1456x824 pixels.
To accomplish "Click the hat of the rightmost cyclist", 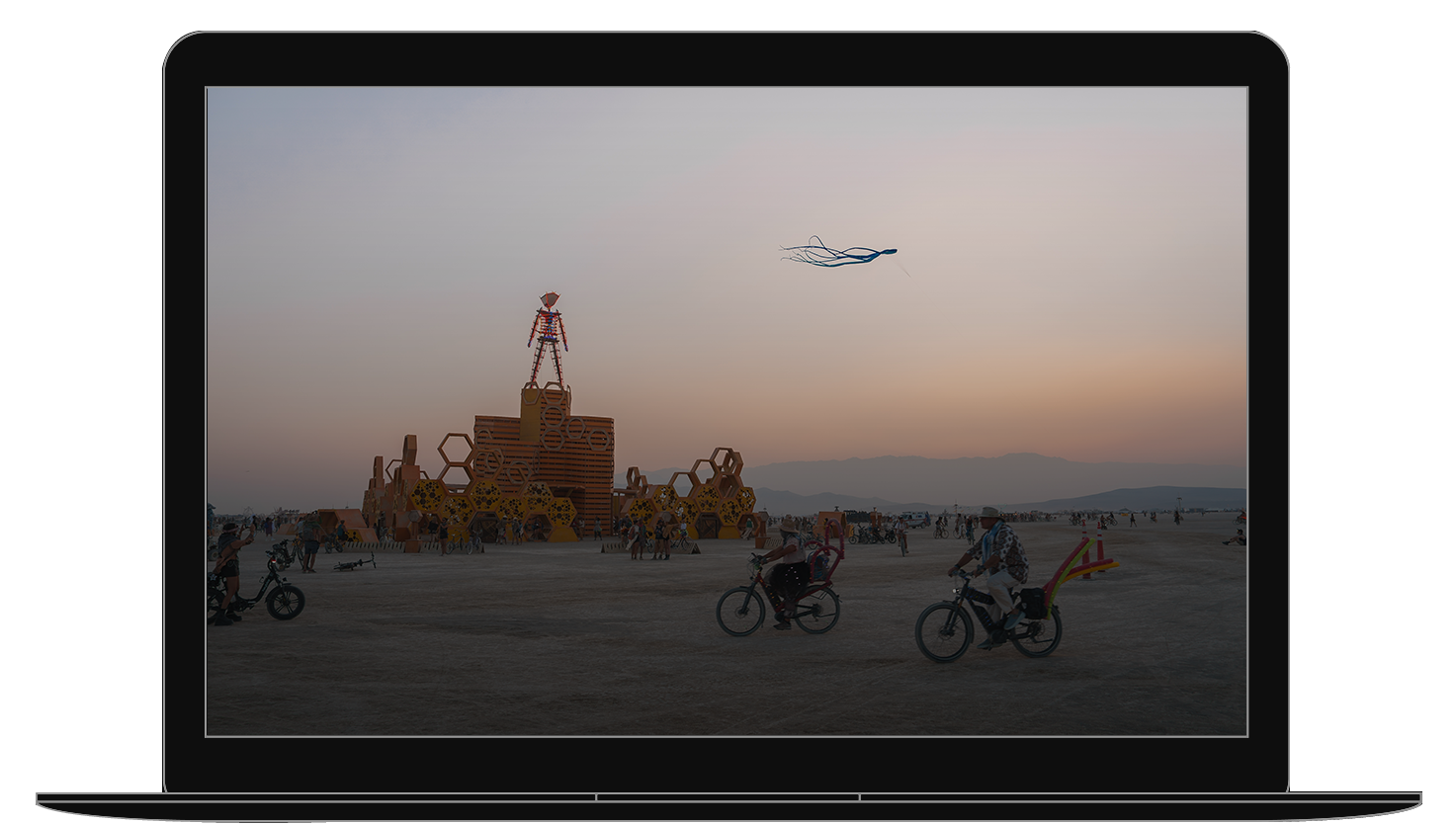I will pyautogui.click(x=990, y=513).
